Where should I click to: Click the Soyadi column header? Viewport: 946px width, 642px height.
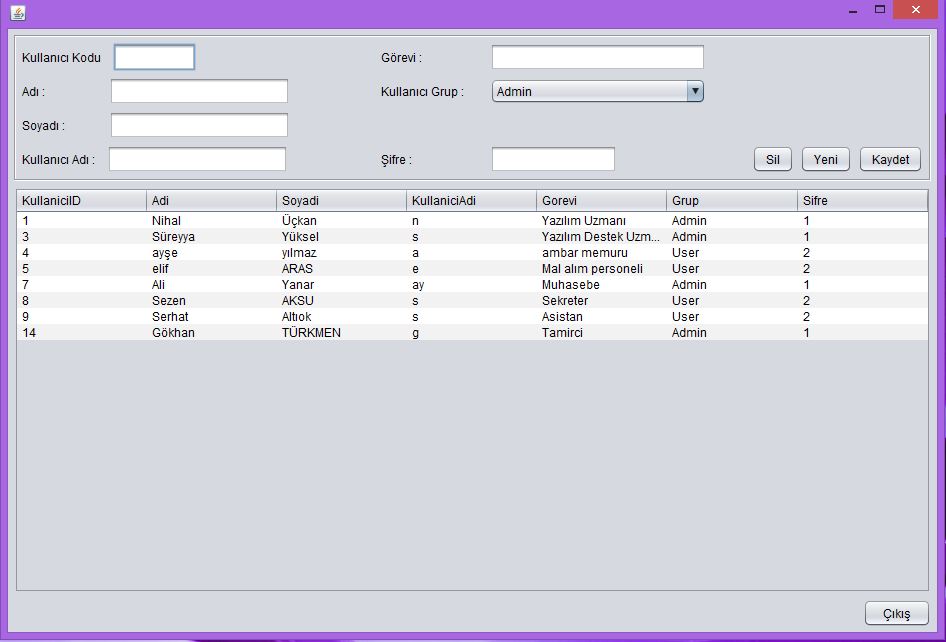341,201
